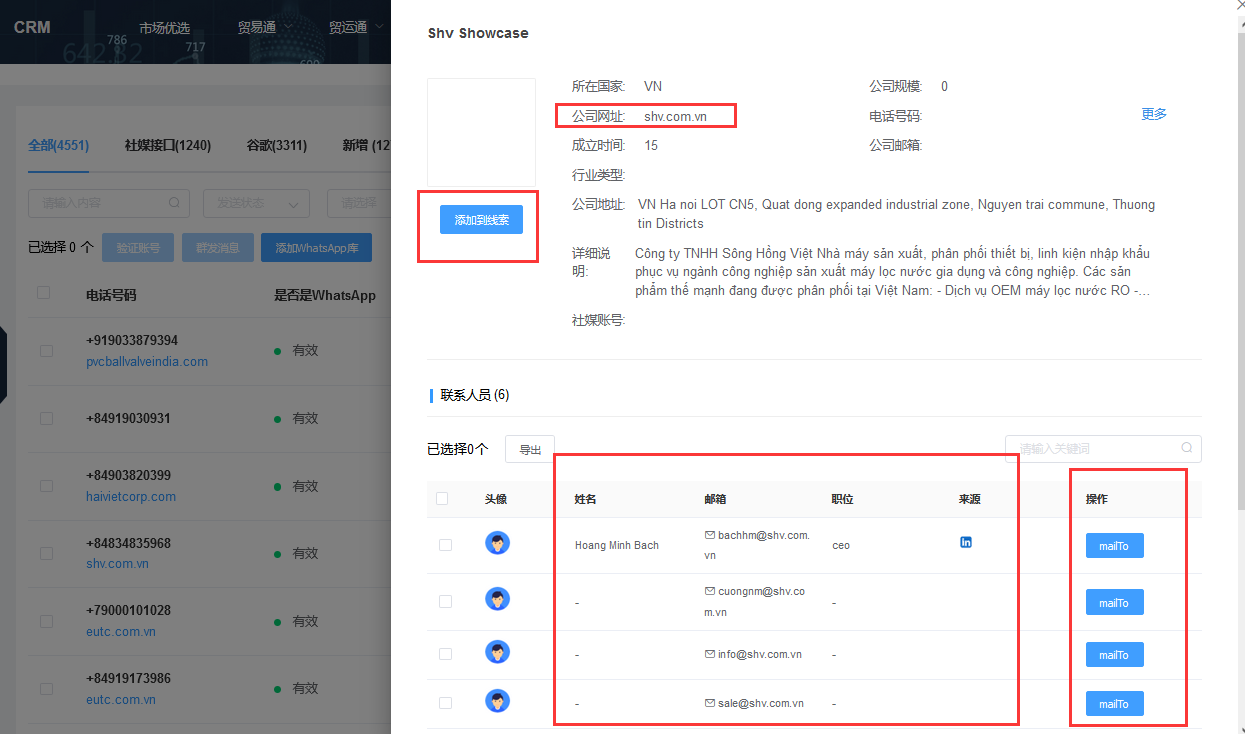Focus the 请输入关键词 contacts search field
This screenshot has width=1245, height=734.
[x=1103, y=449]
